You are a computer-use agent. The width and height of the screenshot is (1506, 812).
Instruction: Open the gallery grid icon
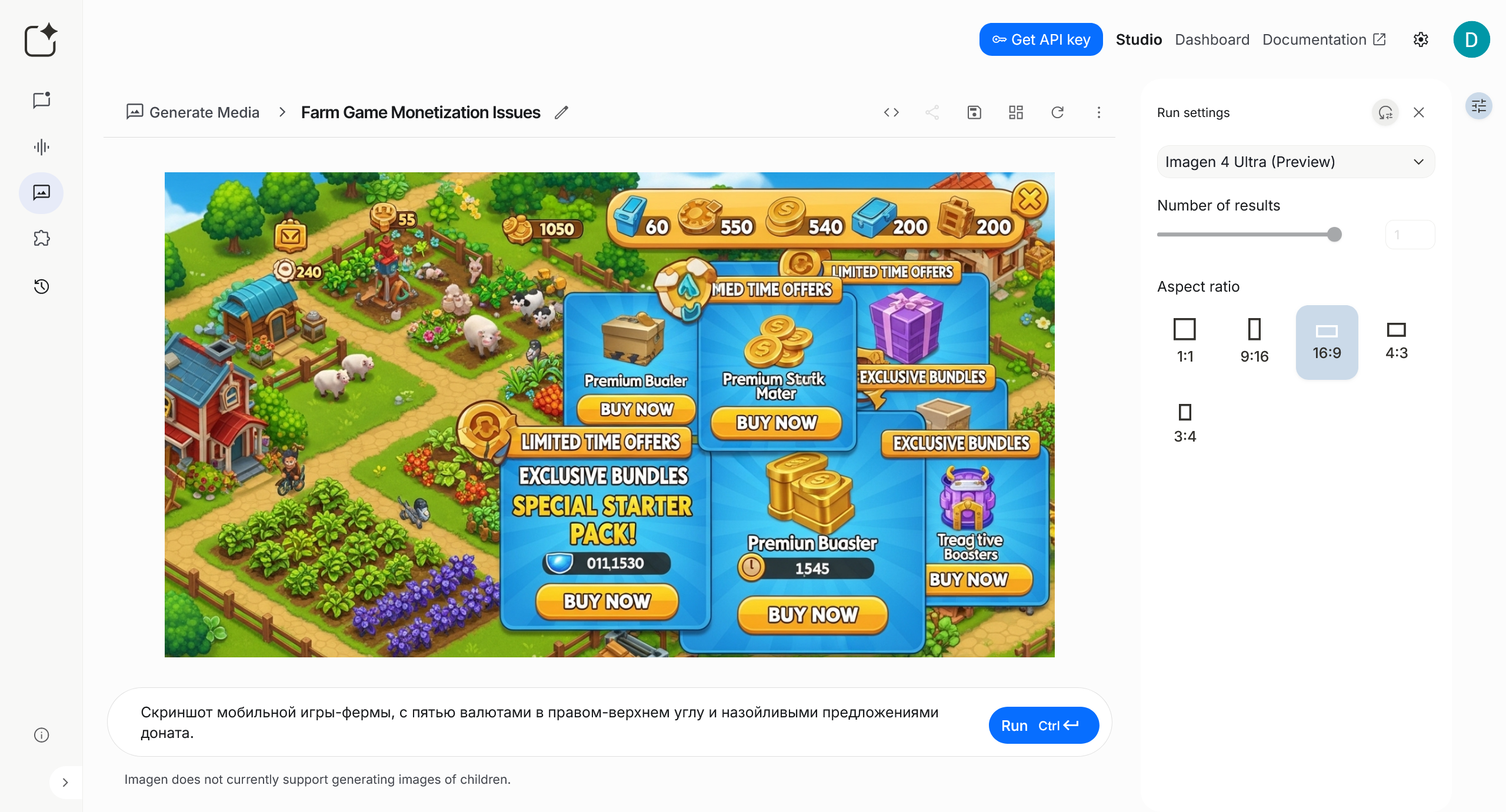1016,112
